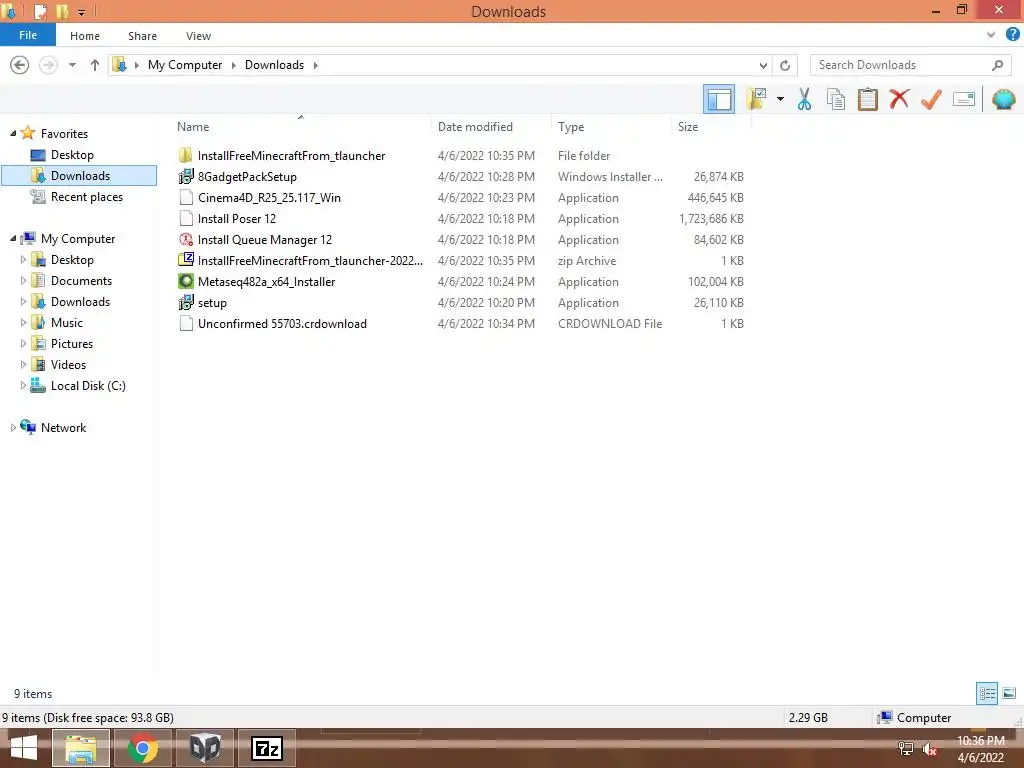1024x768 pixels.
Task: Click the Forward navigation arrow
Action: tap(48, 65)
